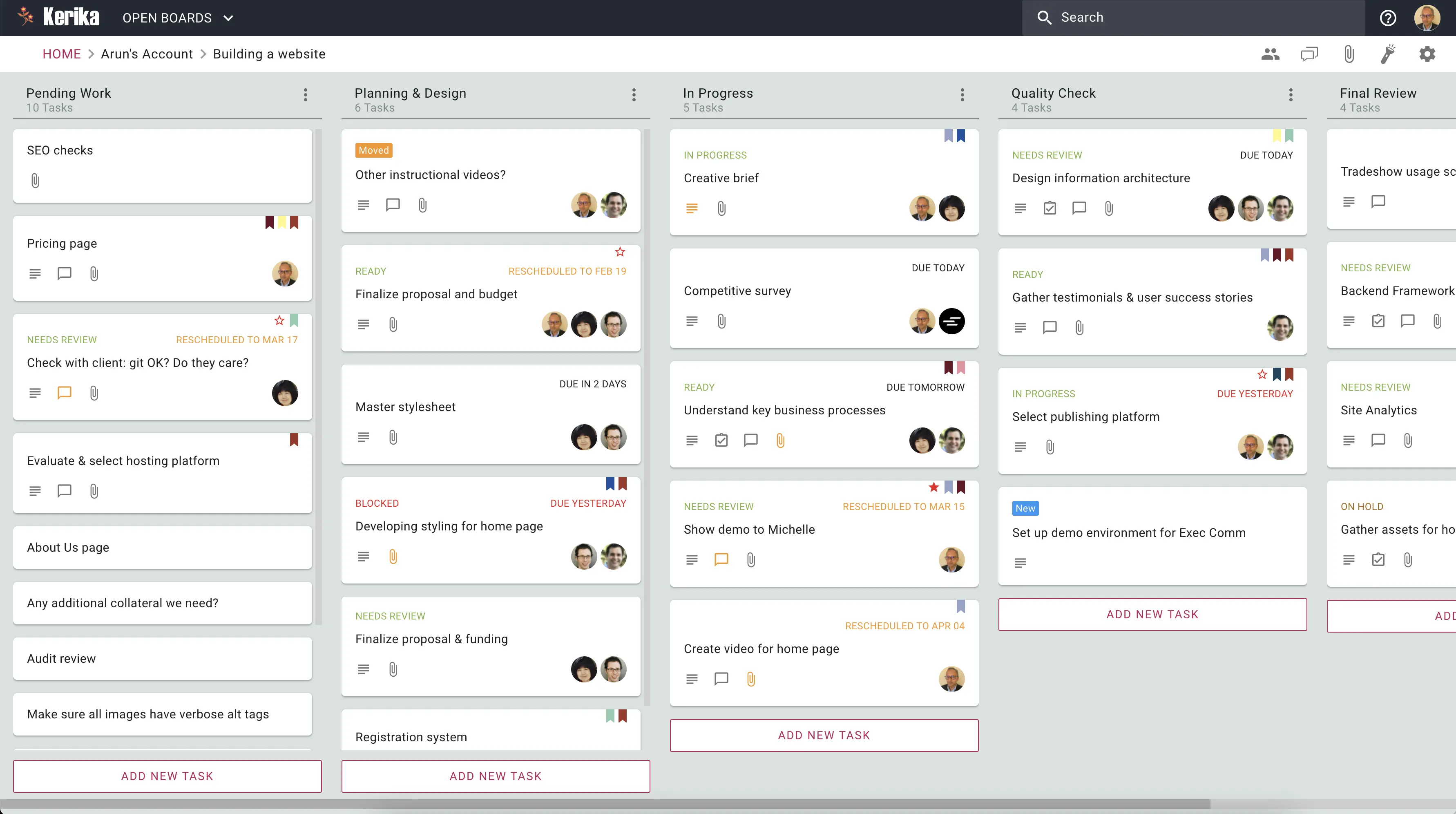This screenshot has width=1456, height=814.
Task: Open orange attachment on Create video for home page
Action: (x=751, y=679)
